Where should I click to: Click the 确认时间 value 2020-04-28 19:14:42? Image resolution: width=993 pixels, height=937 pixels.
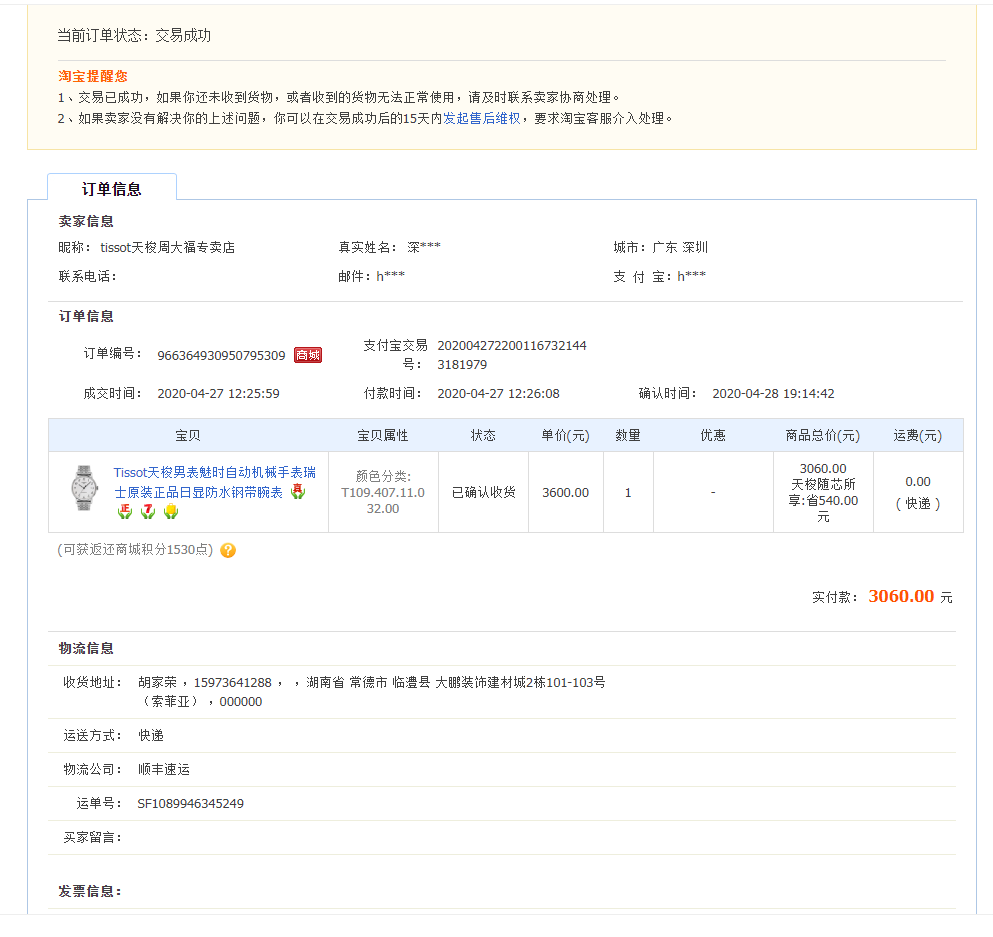click(773, 394)
